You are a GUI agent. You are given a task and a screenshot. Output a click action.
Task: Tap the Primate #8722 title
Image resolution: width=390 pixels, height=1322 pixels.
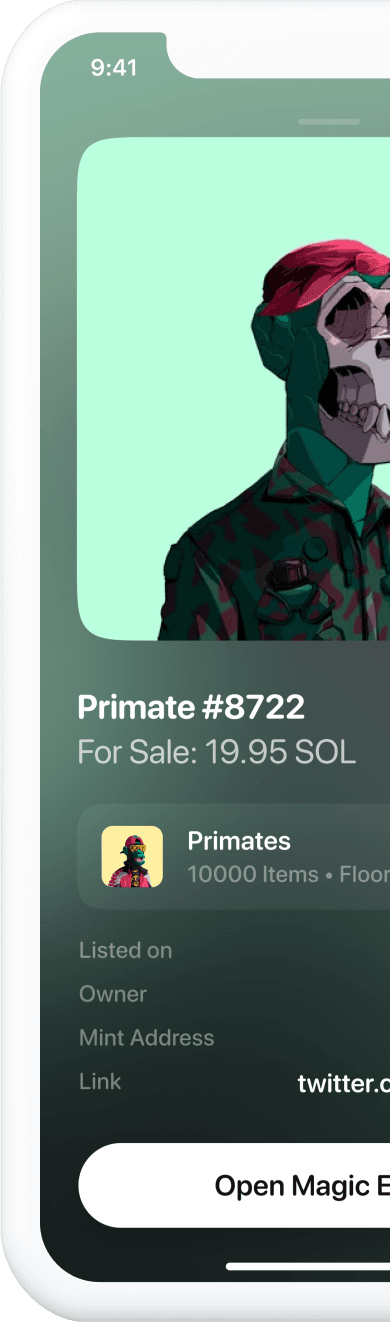click(191, 708)
